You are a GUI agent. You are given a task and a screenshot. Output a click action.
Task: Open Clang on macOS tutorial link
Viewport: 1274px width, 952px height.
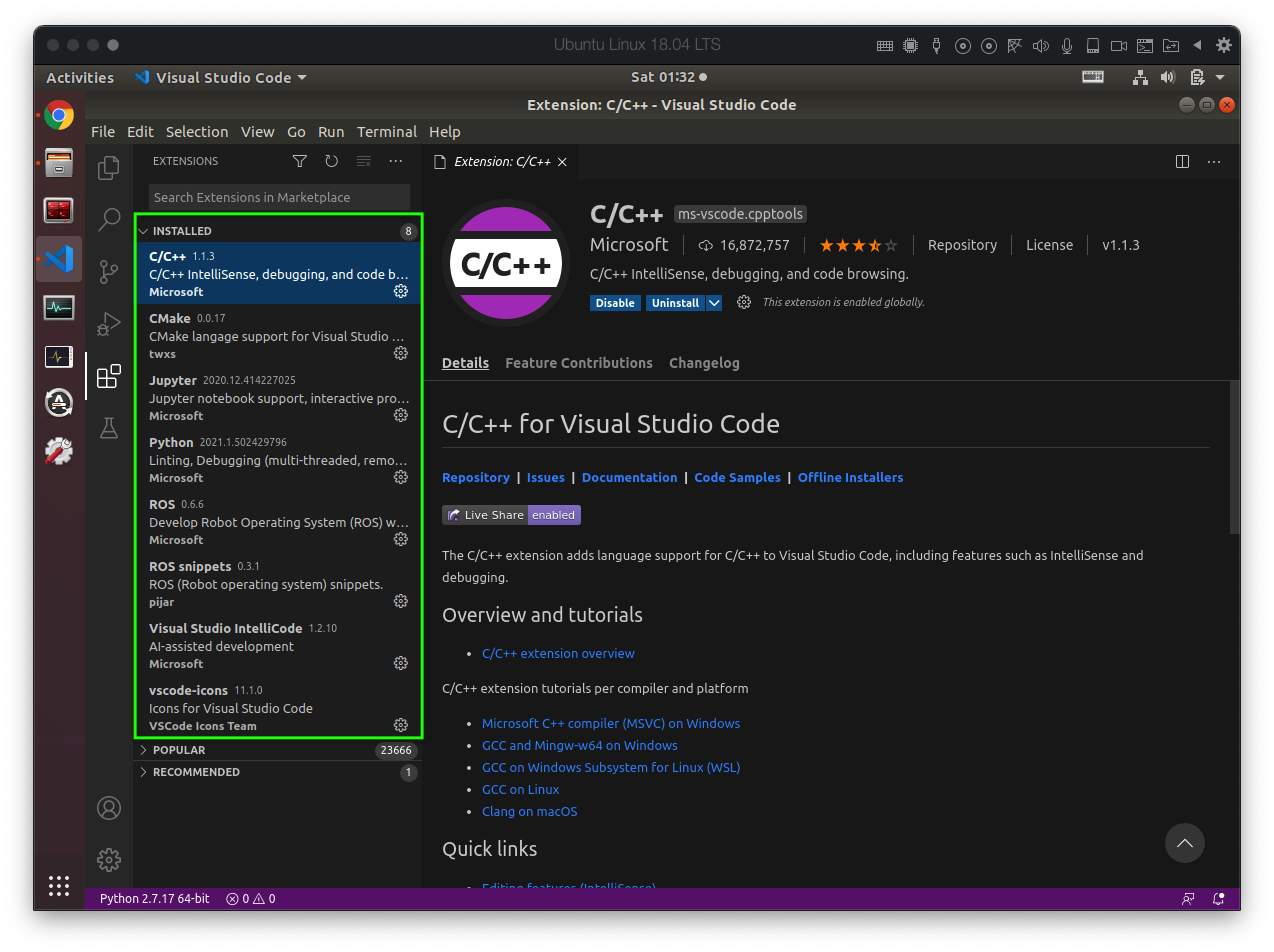coord(530,812)
